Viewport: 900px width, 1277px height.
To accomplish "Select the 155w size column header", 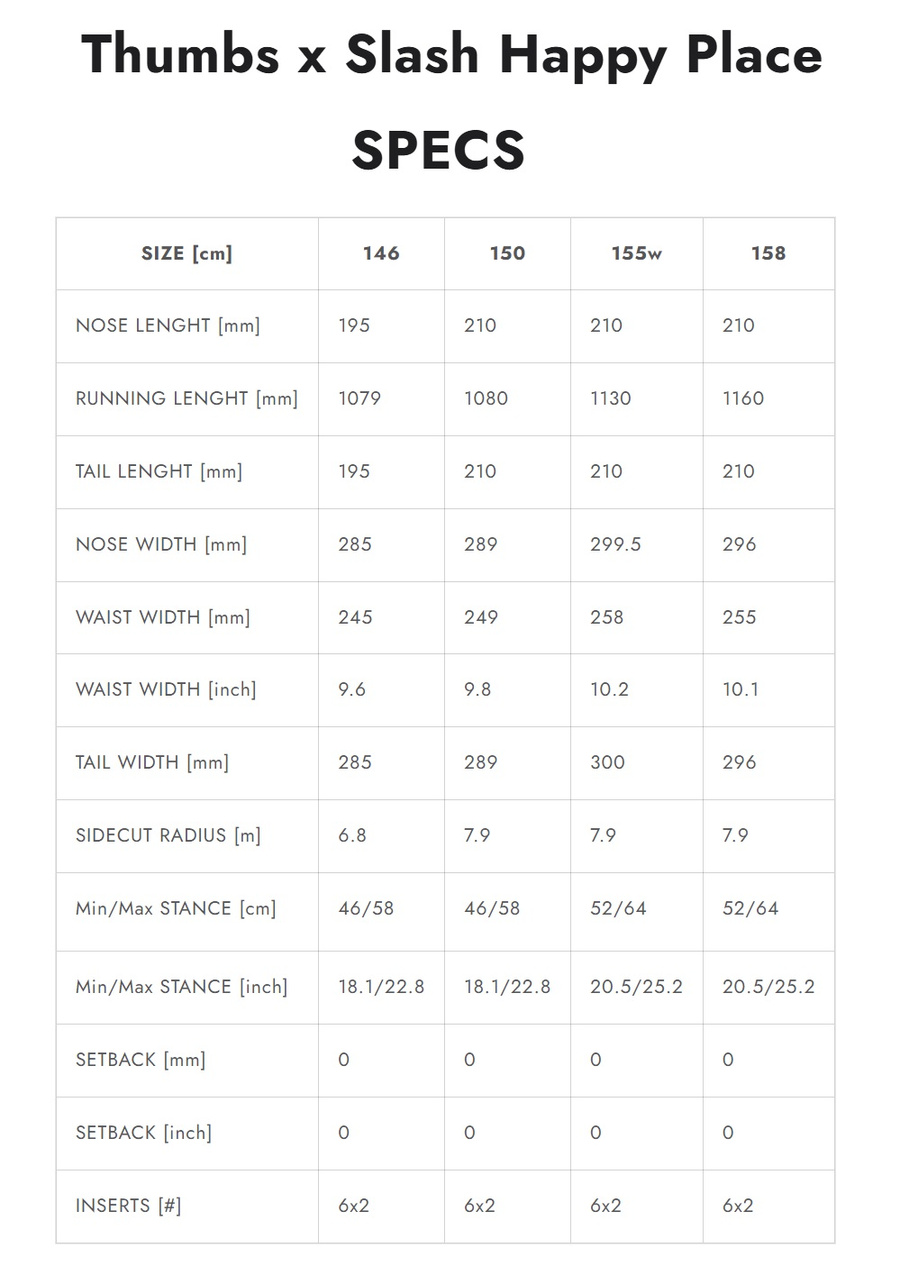I will [637, 253].
